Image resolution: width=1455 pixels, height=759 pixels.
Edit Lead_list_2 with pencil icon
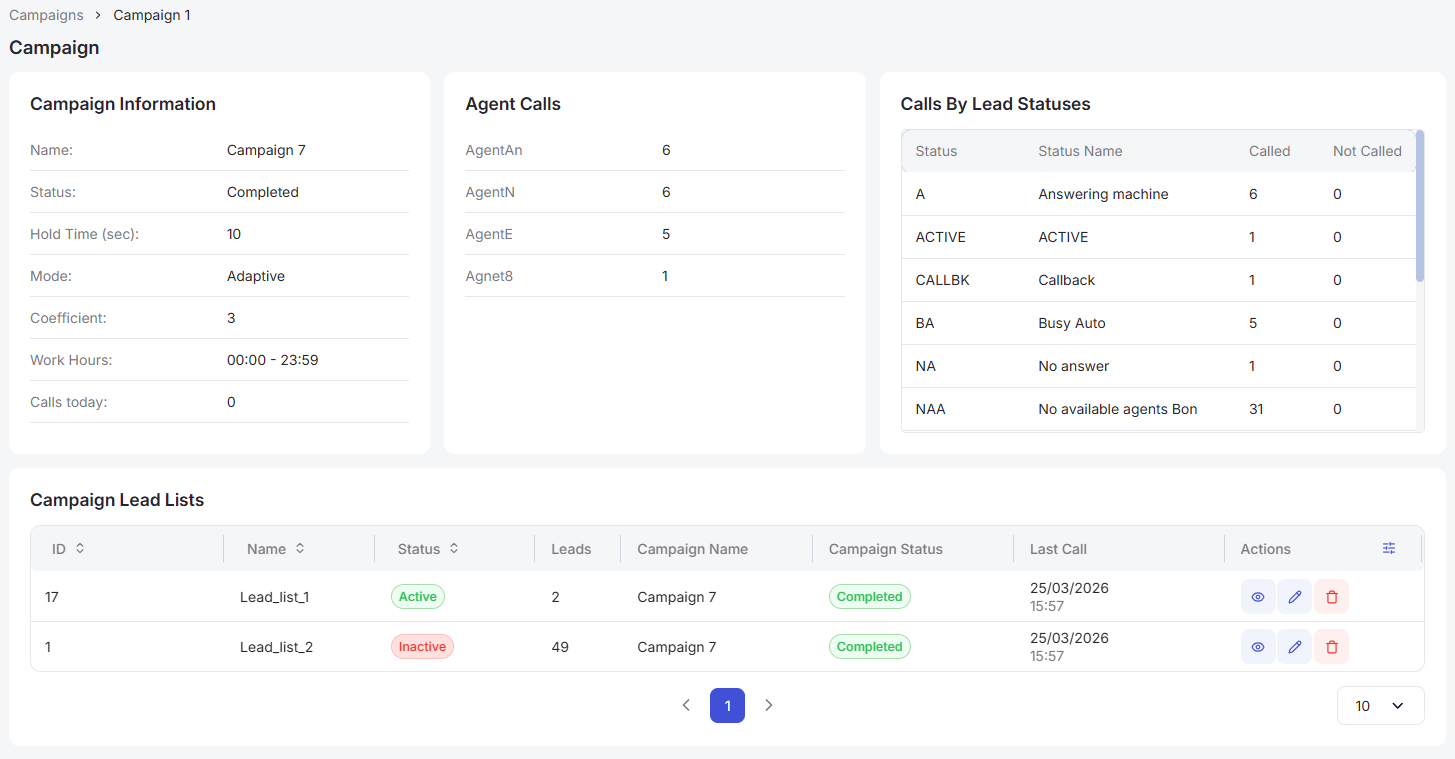point(1295,647)
